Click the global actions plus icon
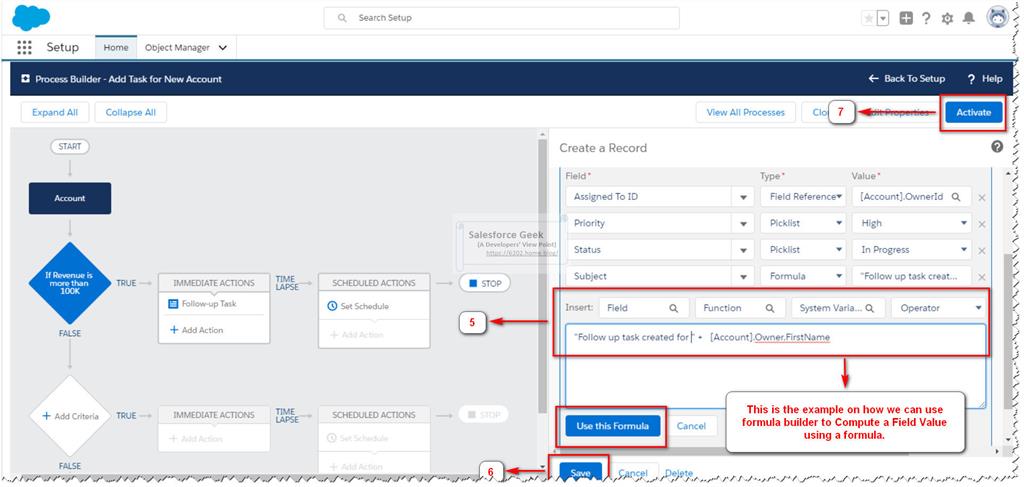Viewport: 1024px width, 487px height. point(906,18)
